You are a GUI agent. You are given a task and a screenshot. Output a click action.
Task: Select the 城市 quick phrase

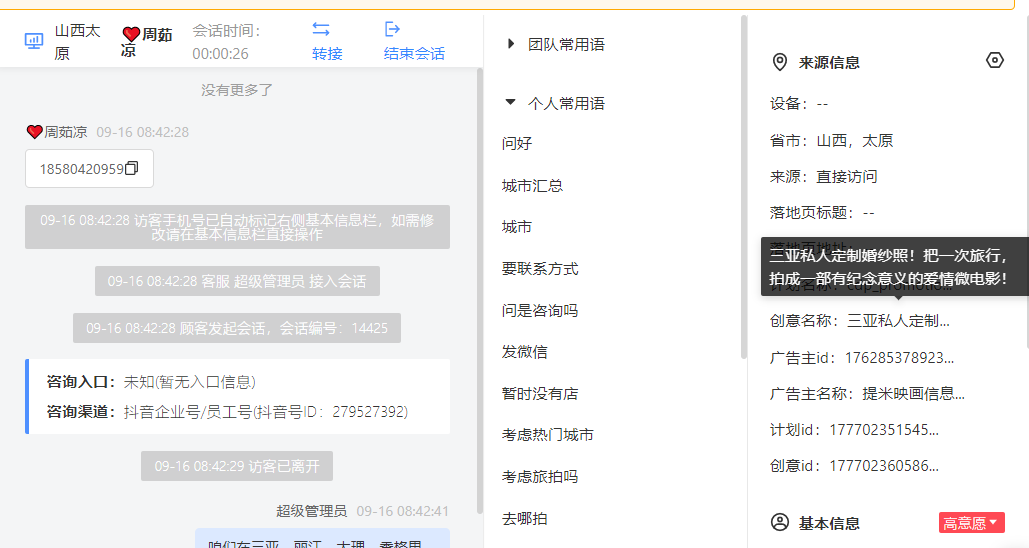point(516,227)
